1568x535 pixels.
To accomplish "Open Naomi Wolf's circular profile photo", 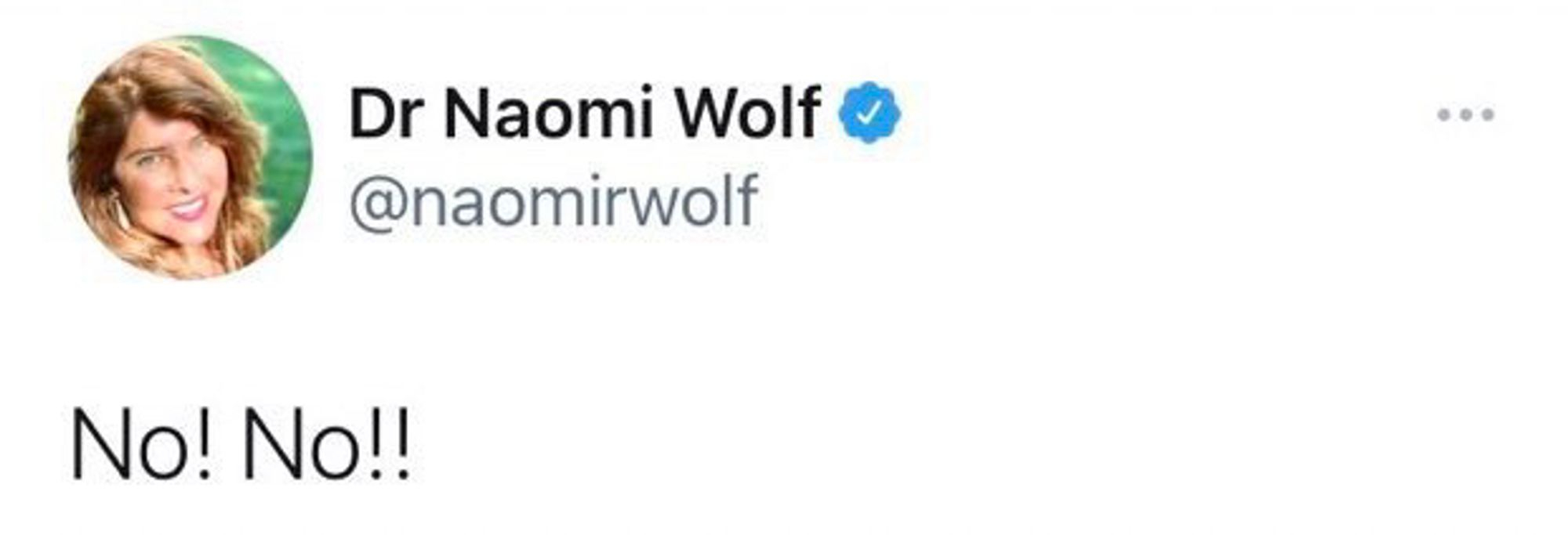I will pyautogui.click(x=190, y=157).
